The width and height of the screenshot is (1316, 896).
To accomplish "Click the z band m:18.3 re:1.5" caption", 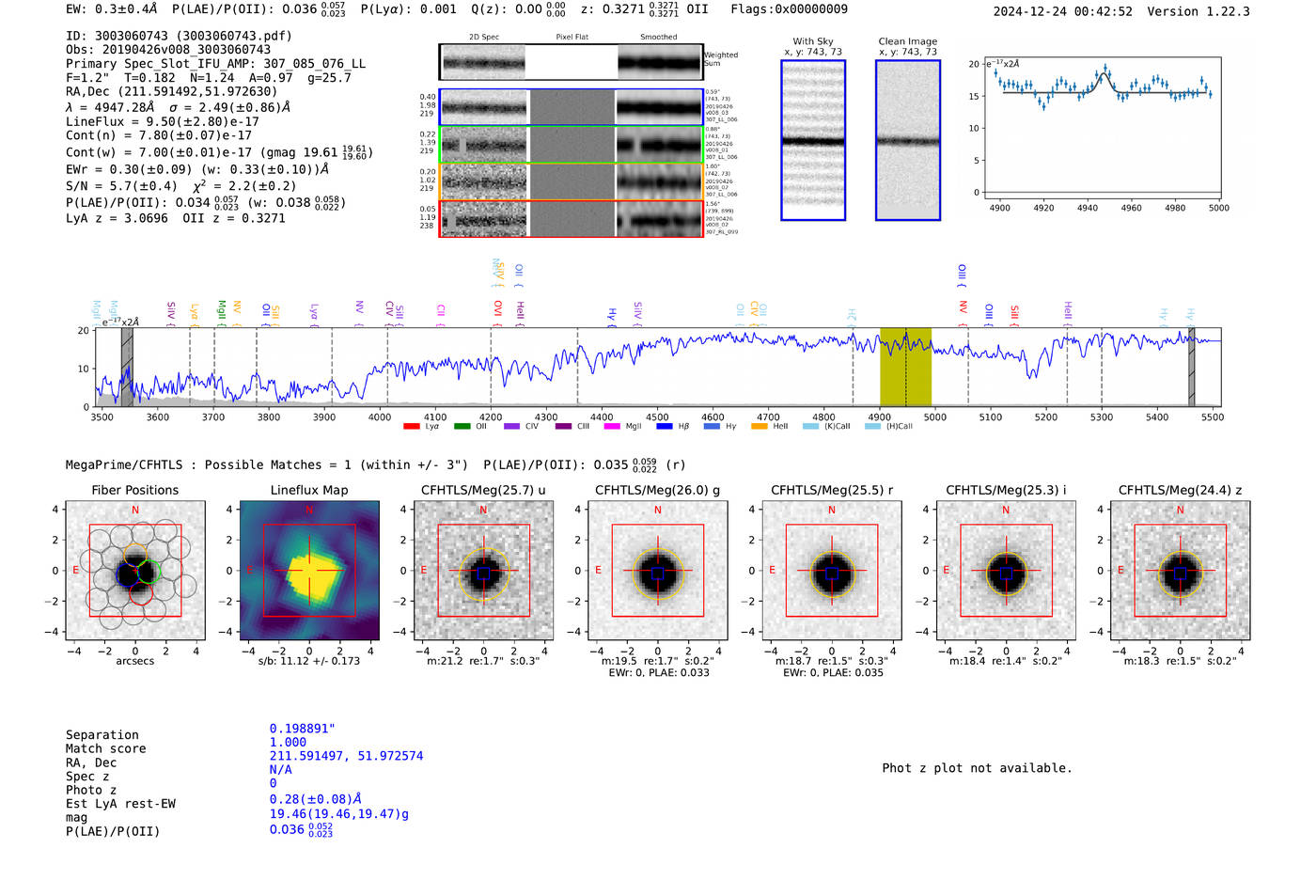I will point(1180,661).
